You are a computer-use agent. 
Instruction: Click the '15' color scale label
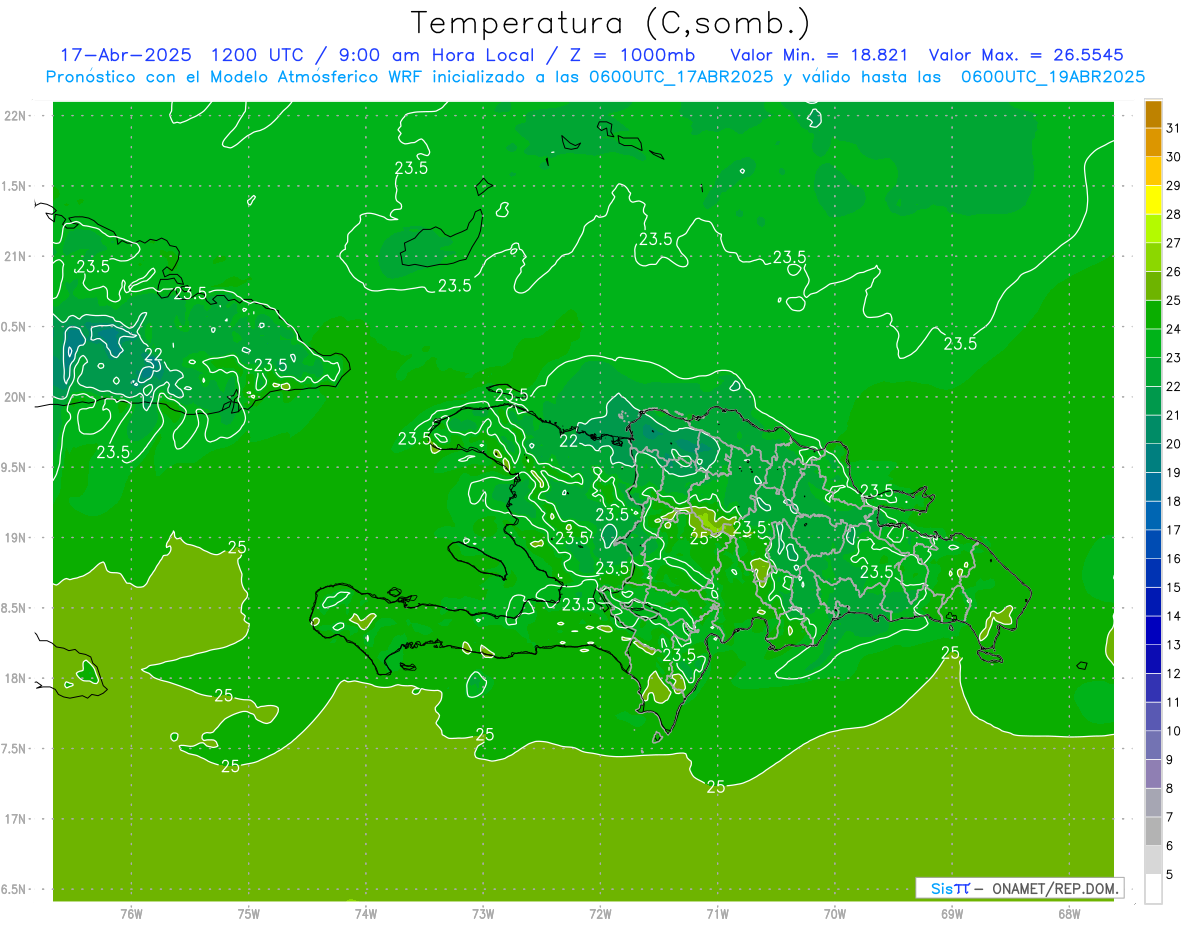tap(1174, 588)
